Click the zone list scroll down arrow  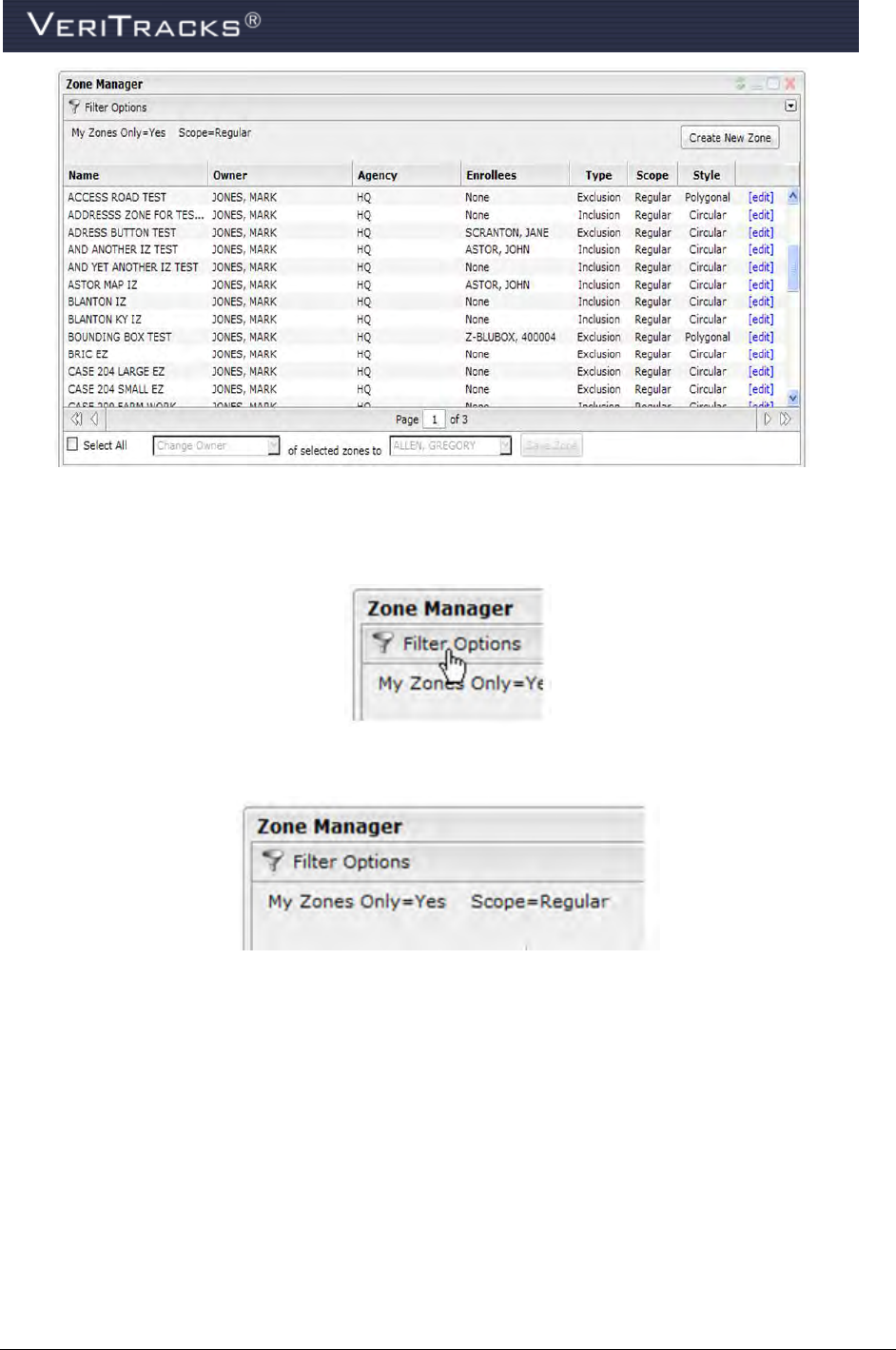click(x=792, y=398)
